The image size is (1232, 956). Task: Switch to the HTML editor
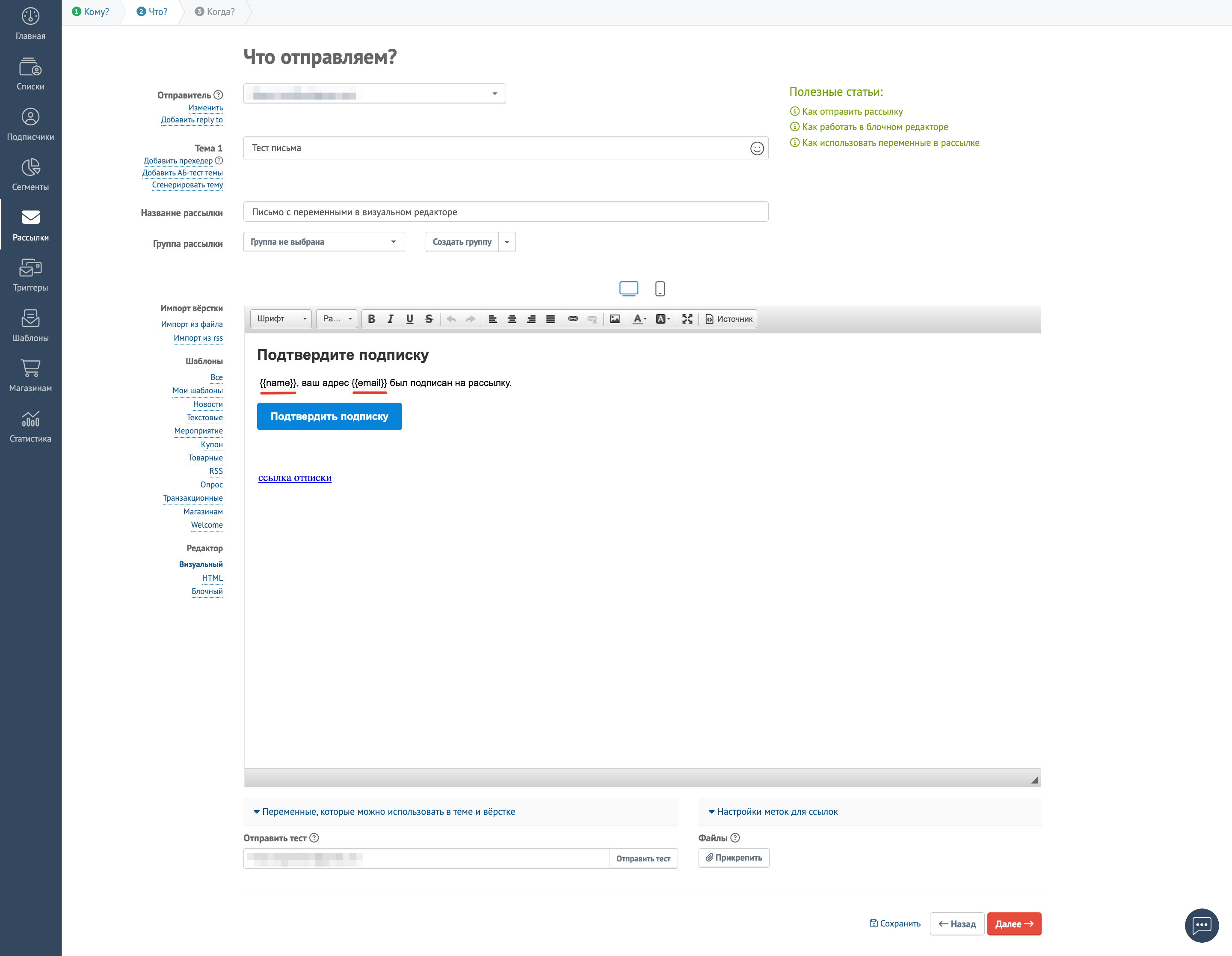tap(212, 578)
